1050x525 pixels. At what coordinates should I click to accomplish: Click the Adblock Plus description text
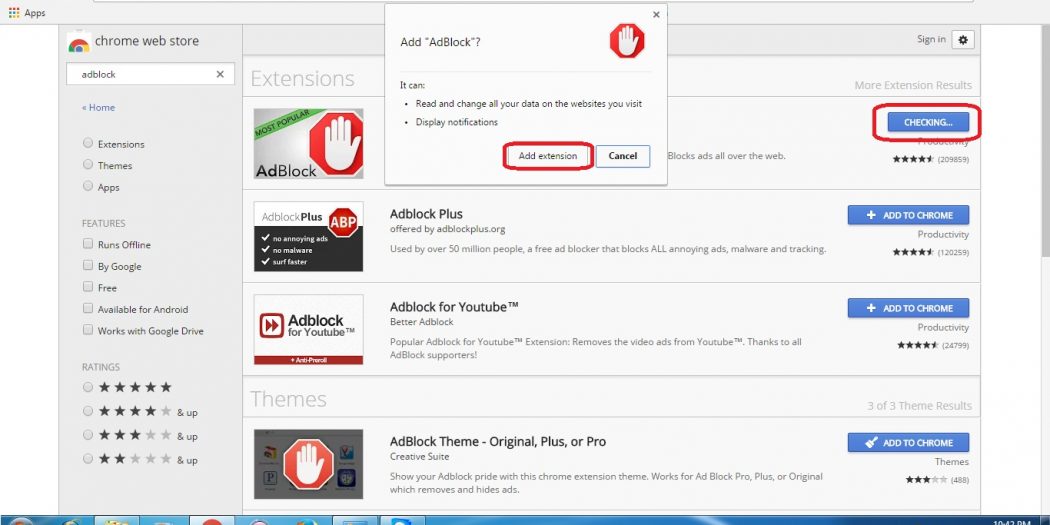click(x=608, y=249)
